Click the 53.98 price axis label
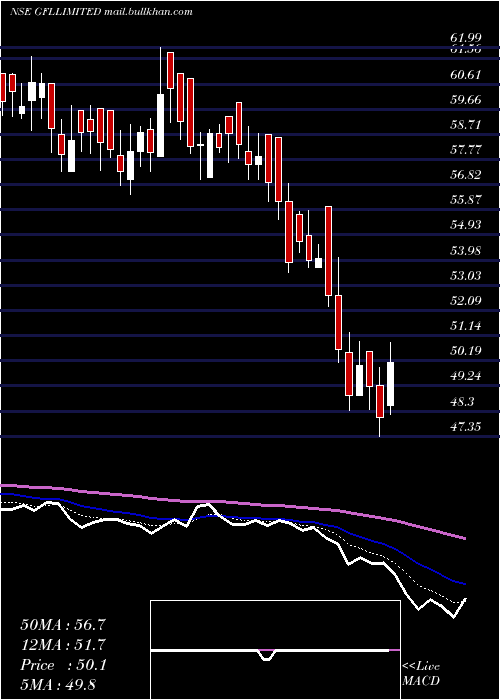This screenshot has width=500, height=700. point(466,250)
